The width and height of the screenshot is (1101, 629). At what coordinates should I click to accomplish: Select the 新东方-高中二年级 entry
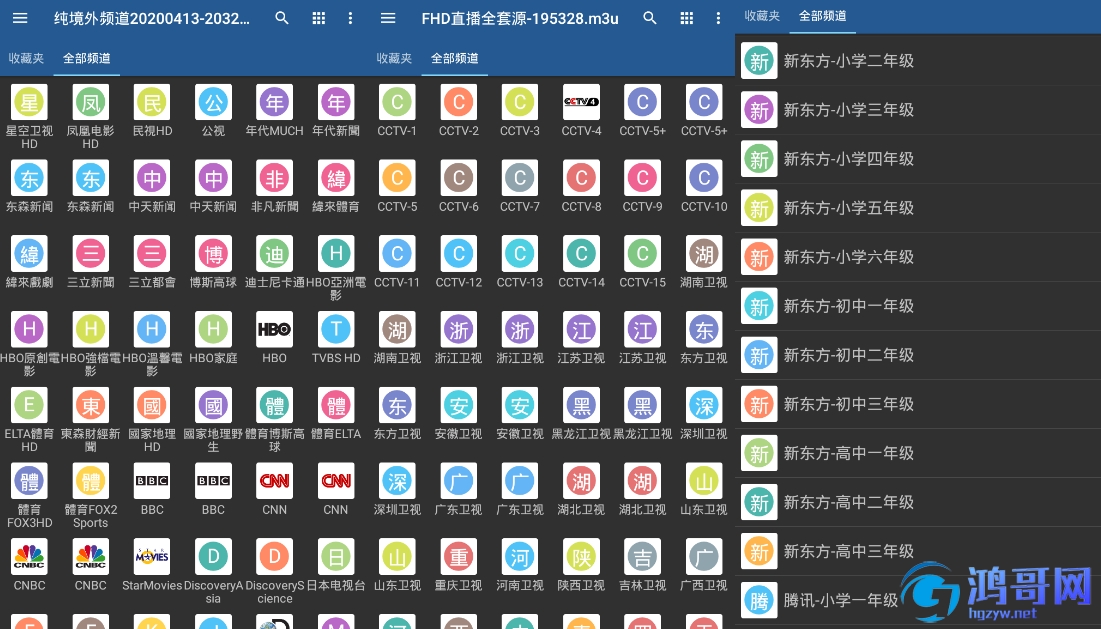pyautogui.click(x=918, y=503)
